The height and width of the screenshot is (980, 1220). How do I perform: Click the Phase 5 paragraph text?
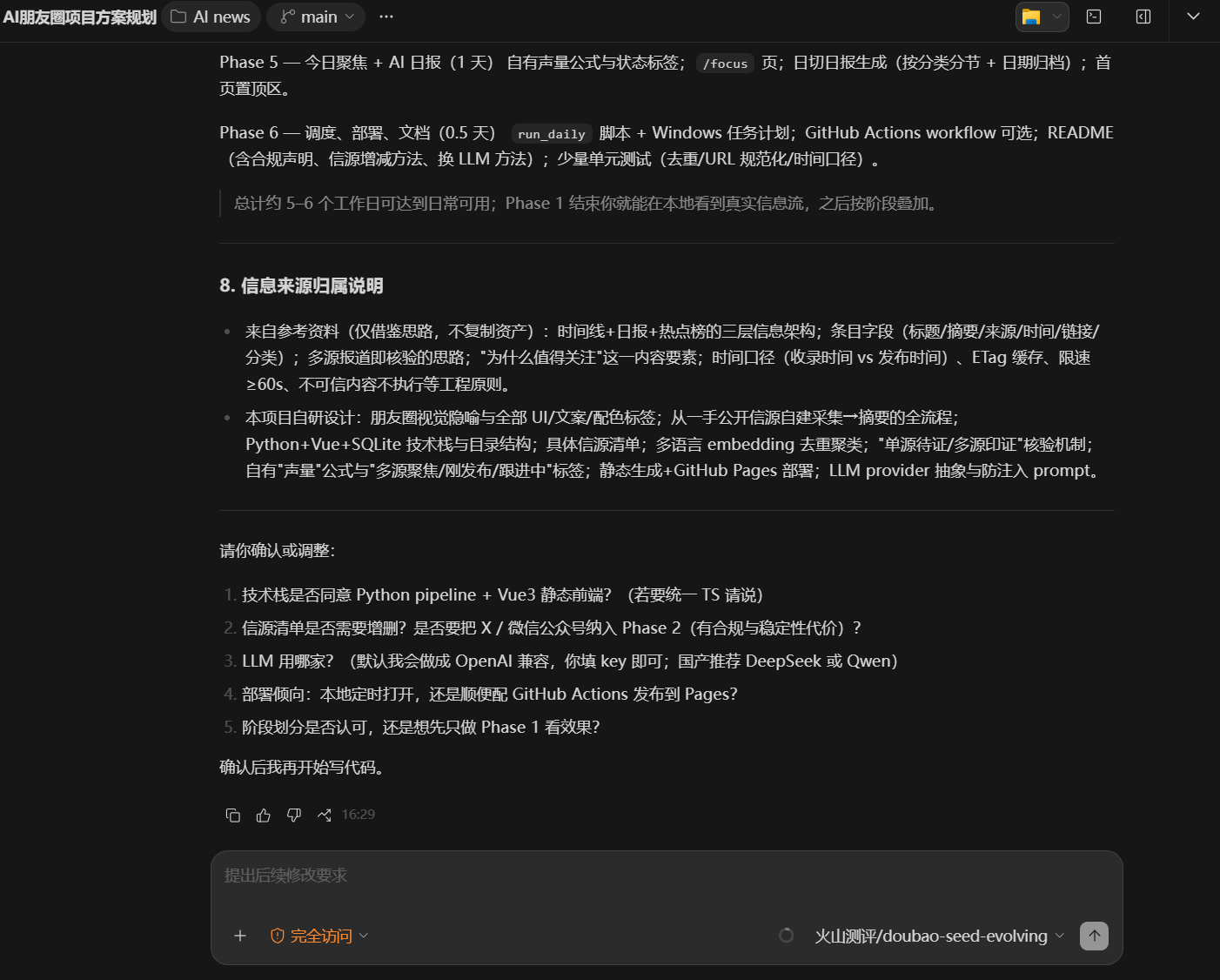[x=666, y=76]
